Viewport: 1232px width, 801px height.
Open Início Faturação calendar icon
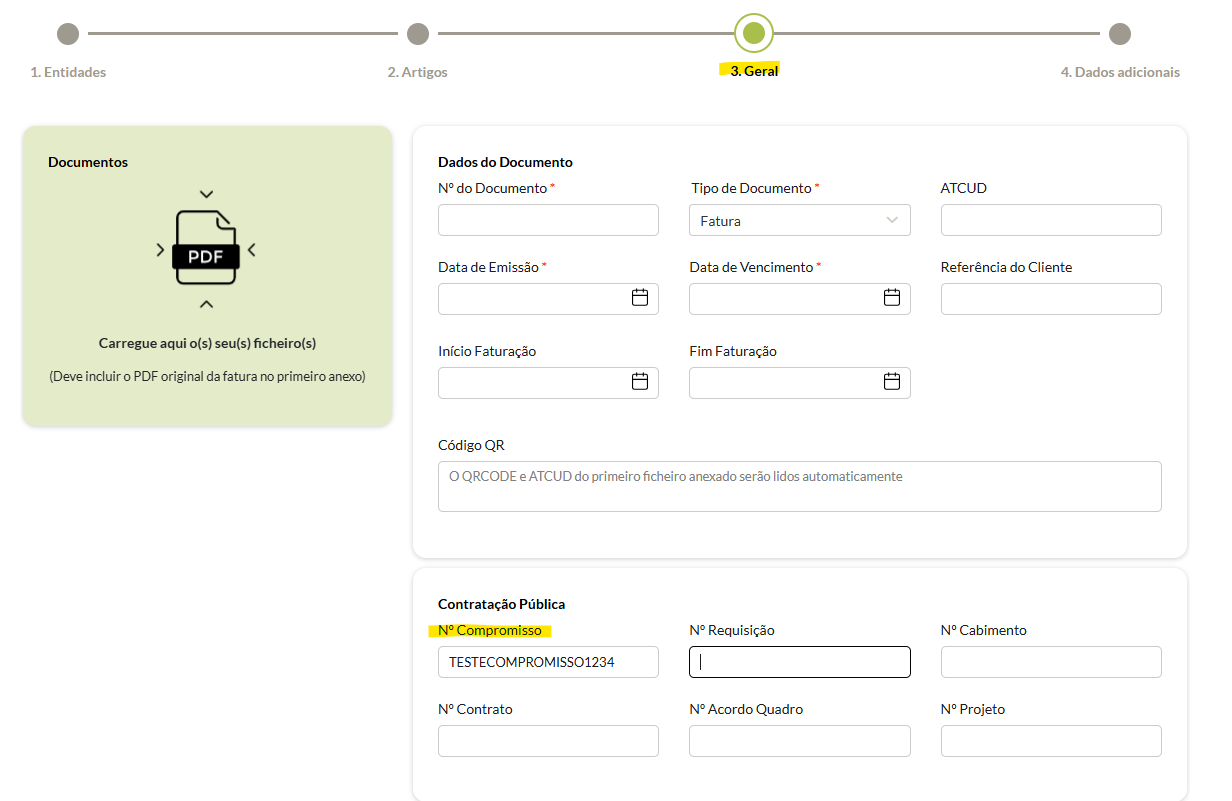click(640, 382)
